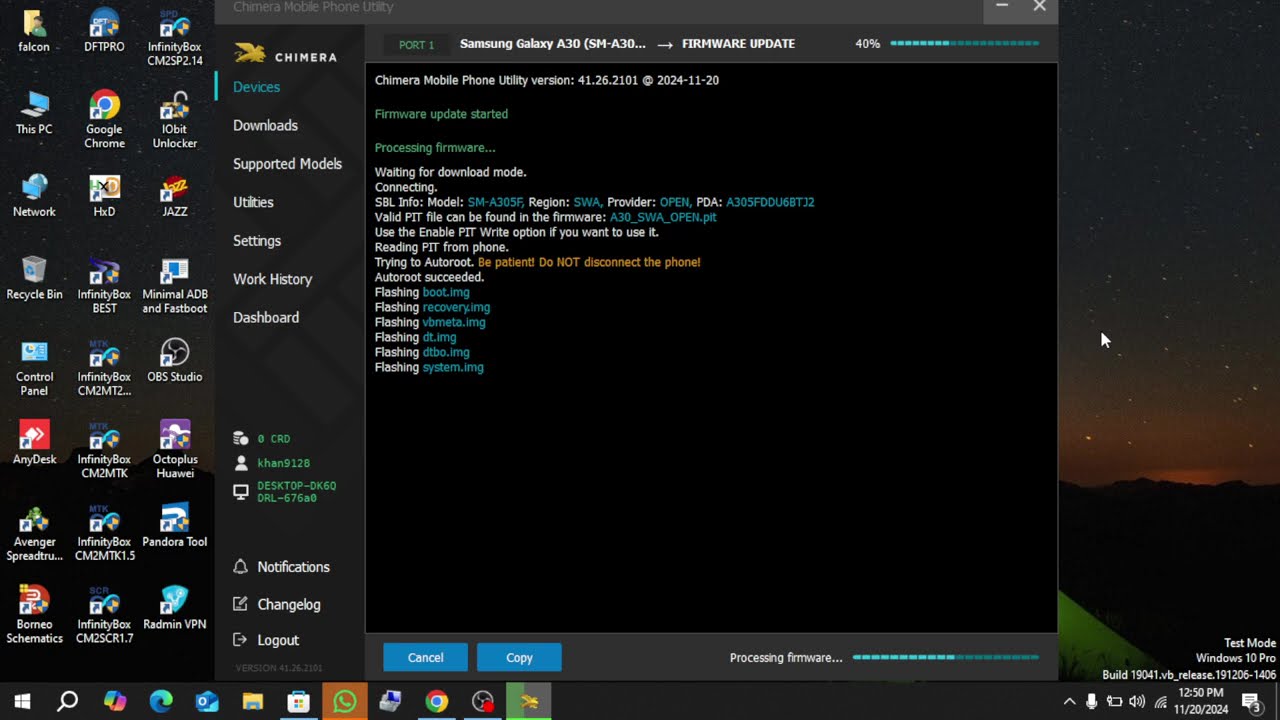Image resolution: width=1280 pixels, height=720 pixels.
Task: Click system.img in the flashing log
Action: (453, 367)
